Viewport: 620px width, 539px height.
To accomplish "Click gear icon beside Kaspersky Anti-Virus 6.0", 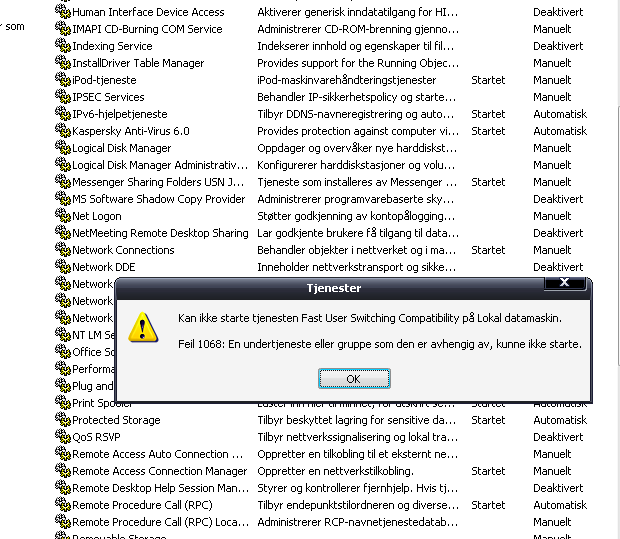I will (62, 130).
